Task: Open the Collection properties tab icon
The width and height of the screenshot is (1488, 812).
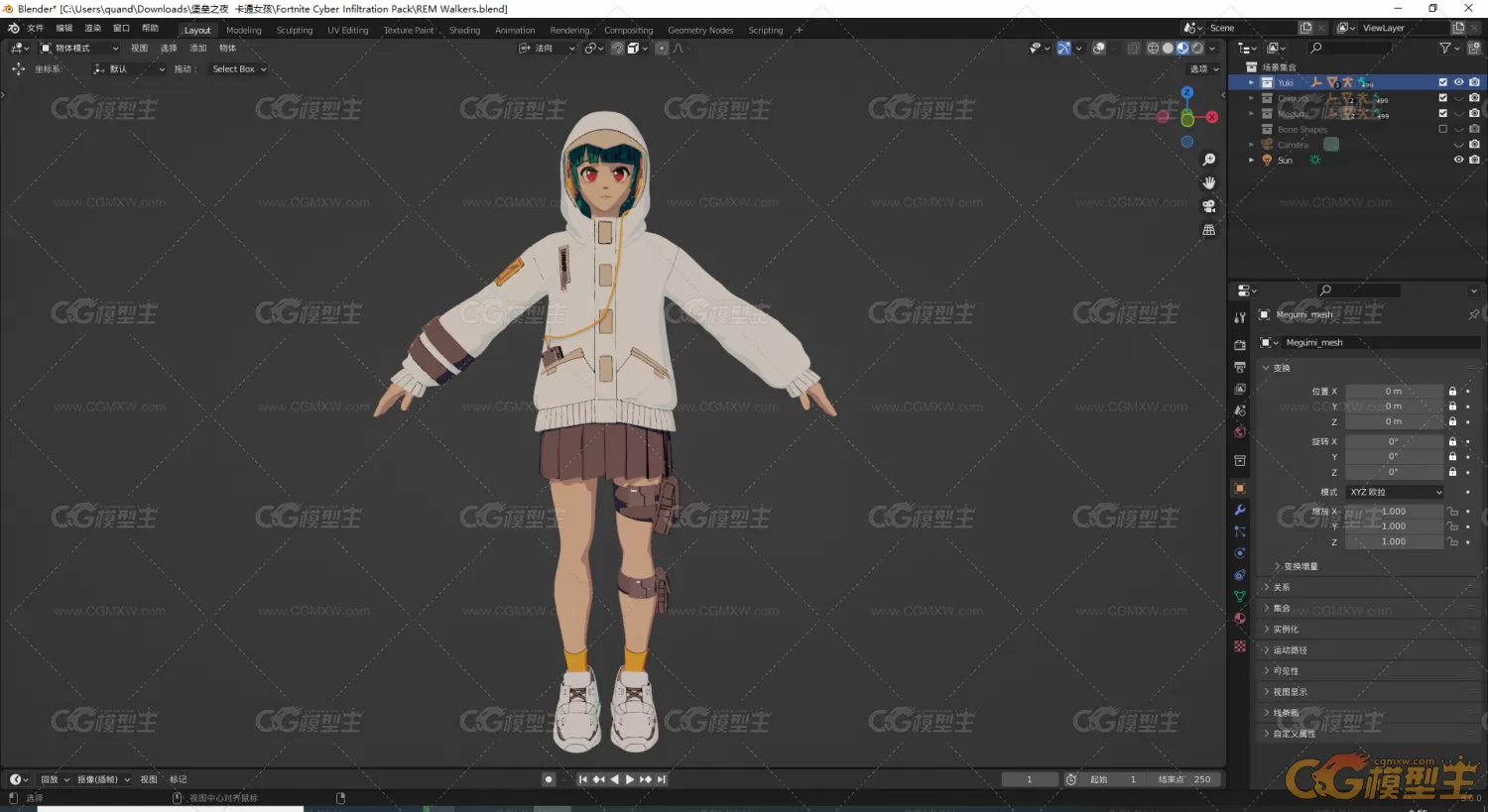Action: coord(1240,461)
